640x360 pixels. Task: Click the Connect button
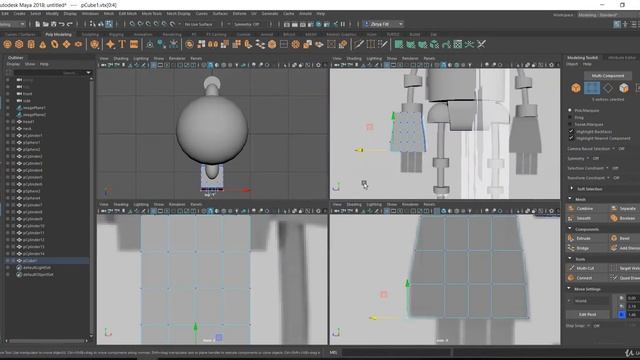[584, 278]
